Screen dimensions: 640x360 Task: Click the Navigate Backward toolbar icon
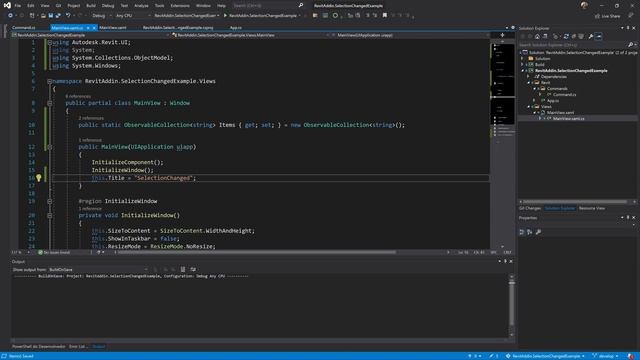[x=11, y=16]
